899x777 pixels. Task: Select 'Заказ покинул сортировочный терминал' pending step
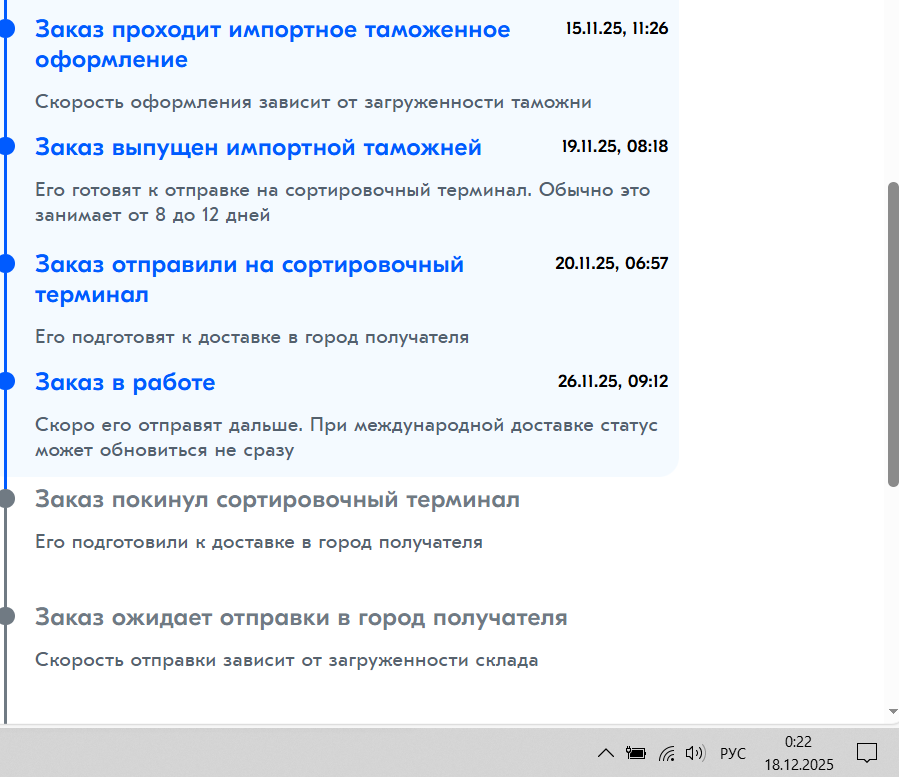tap(277, 499)
